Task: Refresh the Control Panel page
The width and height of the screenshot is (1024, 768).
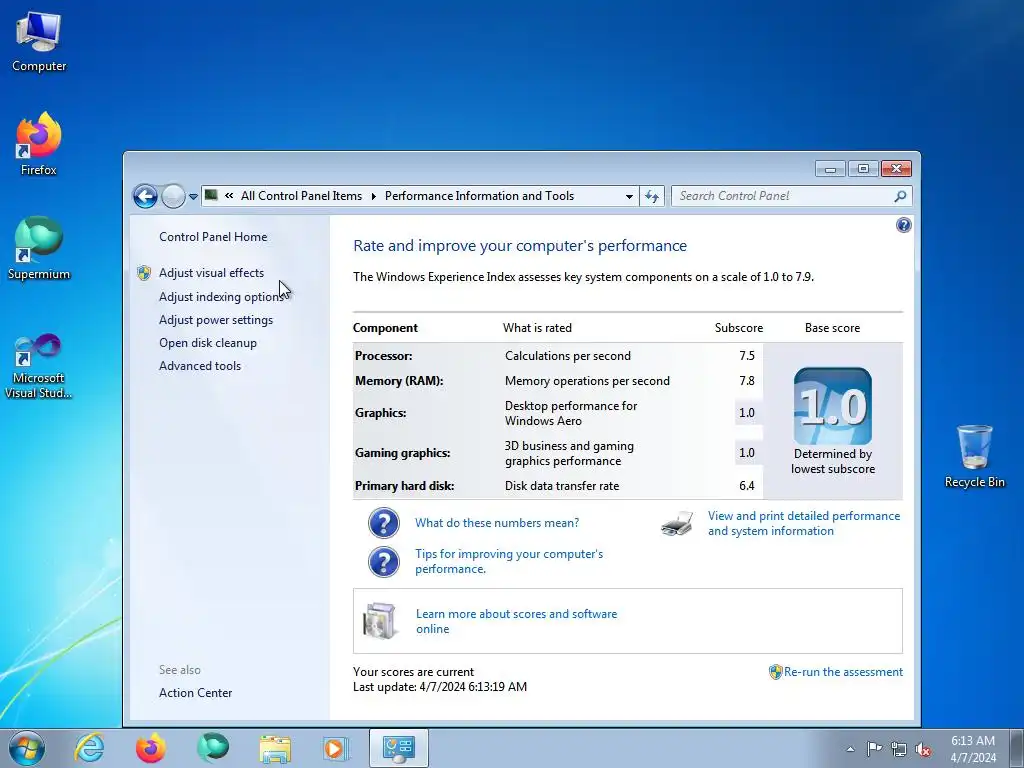Action: 652,196
